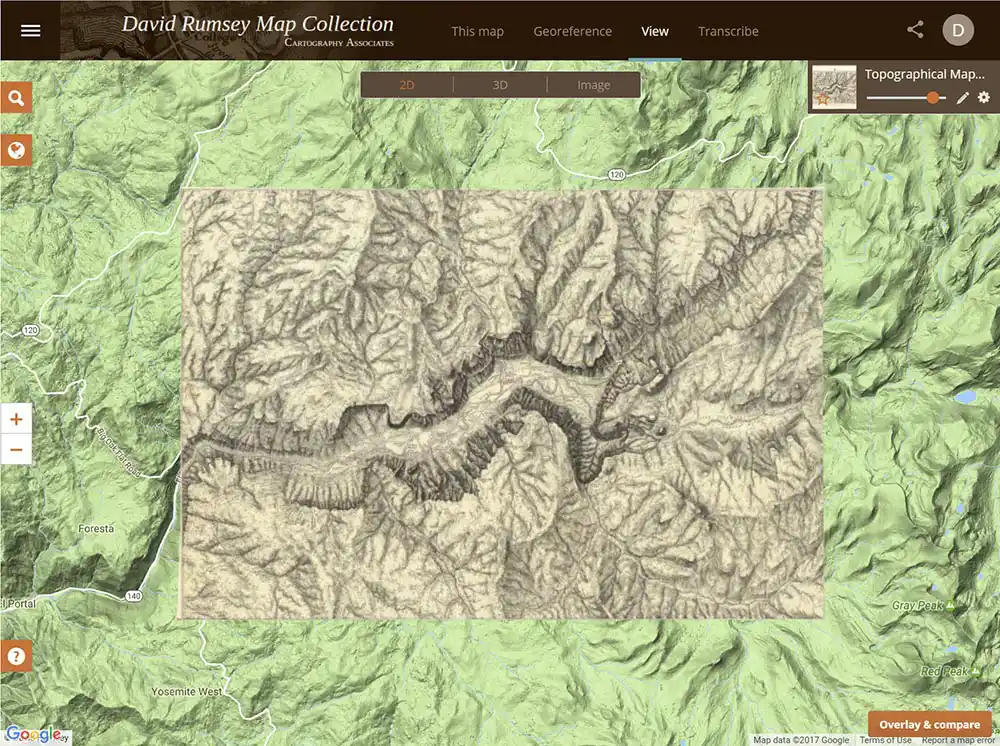1000x746 pixels.
Task: Click the Overlay & compare button
Action: (x=929, y=724)
